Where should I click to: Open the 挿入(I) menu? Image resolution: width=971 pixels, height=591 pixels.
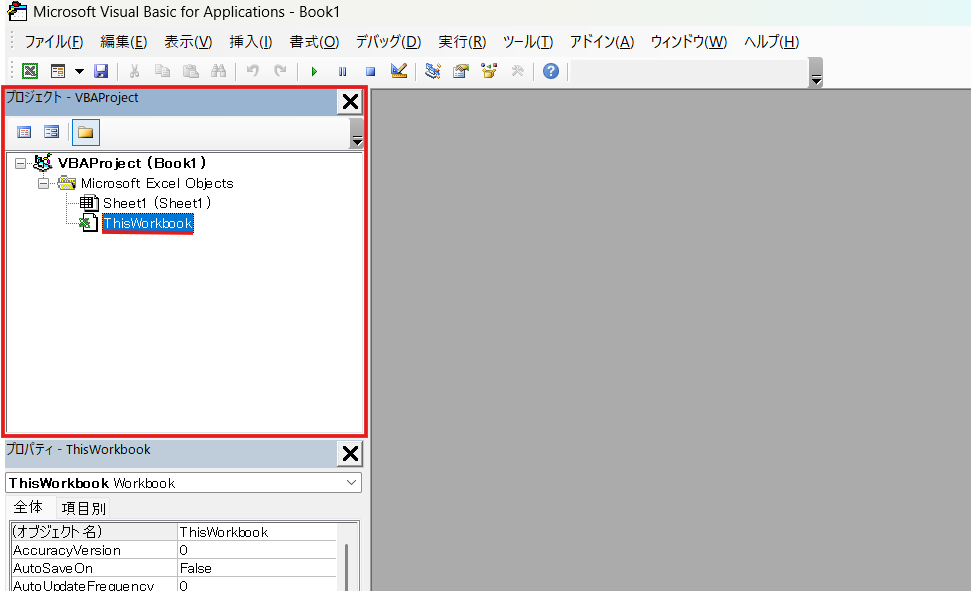[x=250, y=42]
